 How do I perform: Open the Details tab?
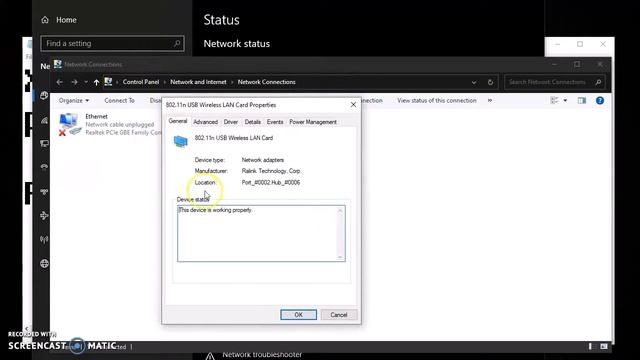point(252,122)
